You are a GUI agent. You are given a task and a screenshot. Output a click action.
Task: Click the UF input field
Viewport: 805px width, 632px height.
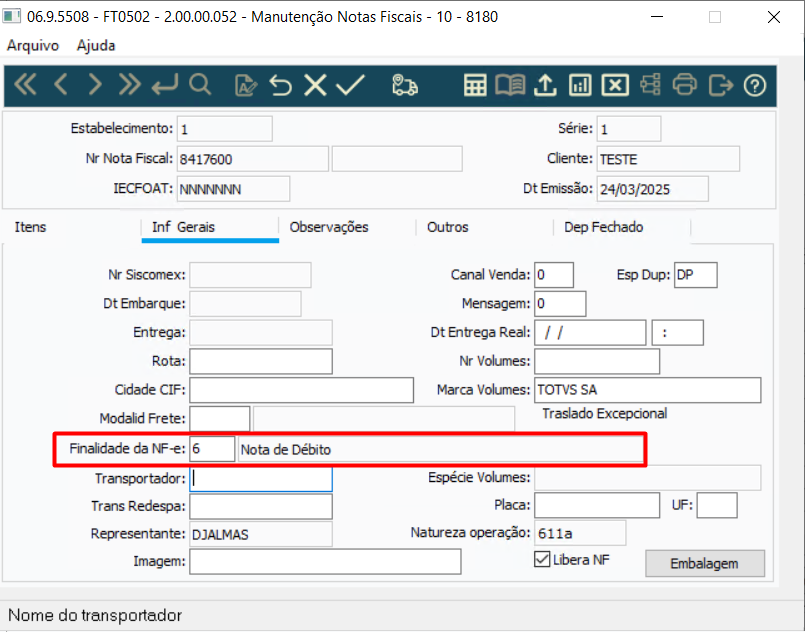pos(717,506)
